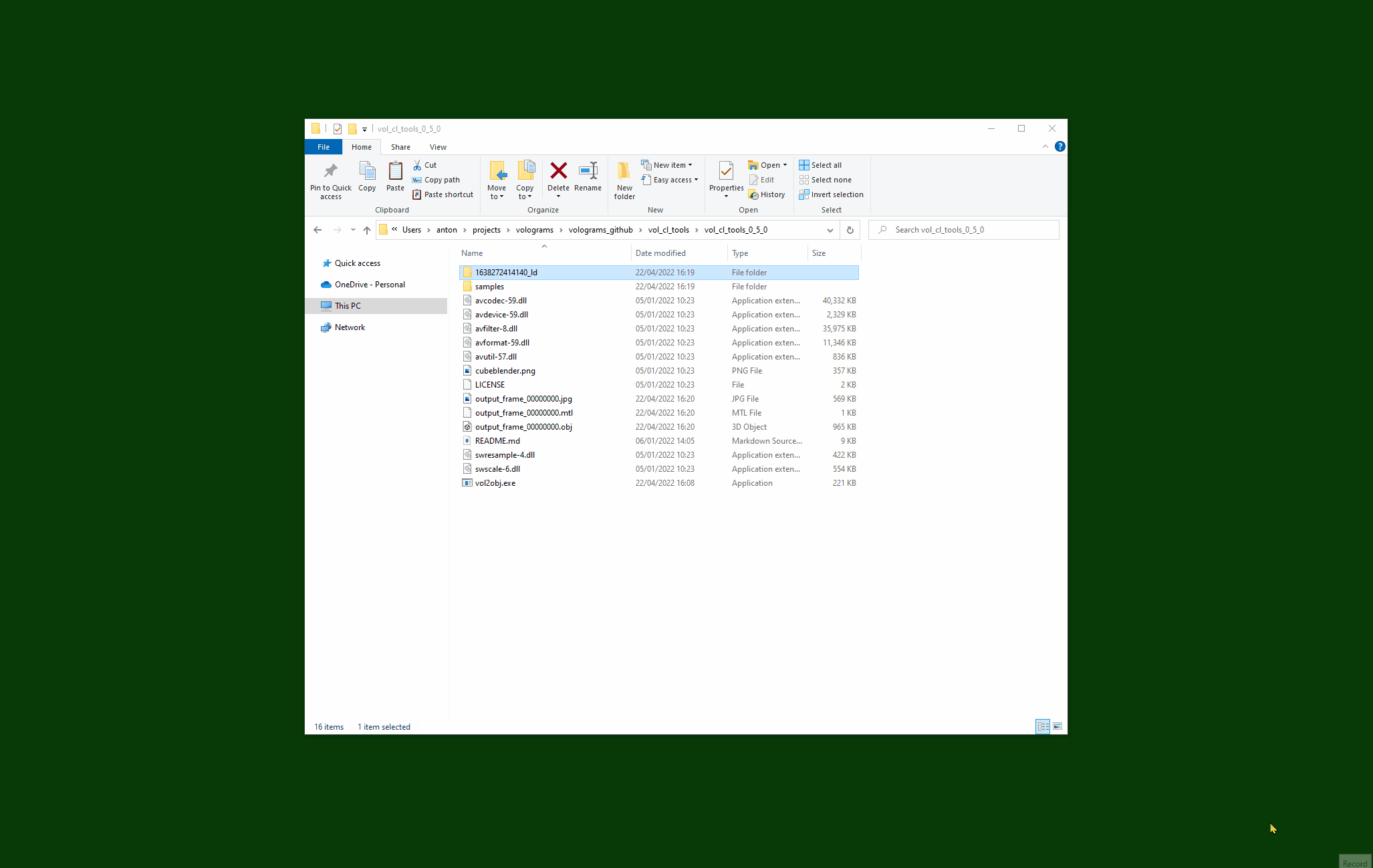Create a New folder via ribbon icon

pos(624,172)
